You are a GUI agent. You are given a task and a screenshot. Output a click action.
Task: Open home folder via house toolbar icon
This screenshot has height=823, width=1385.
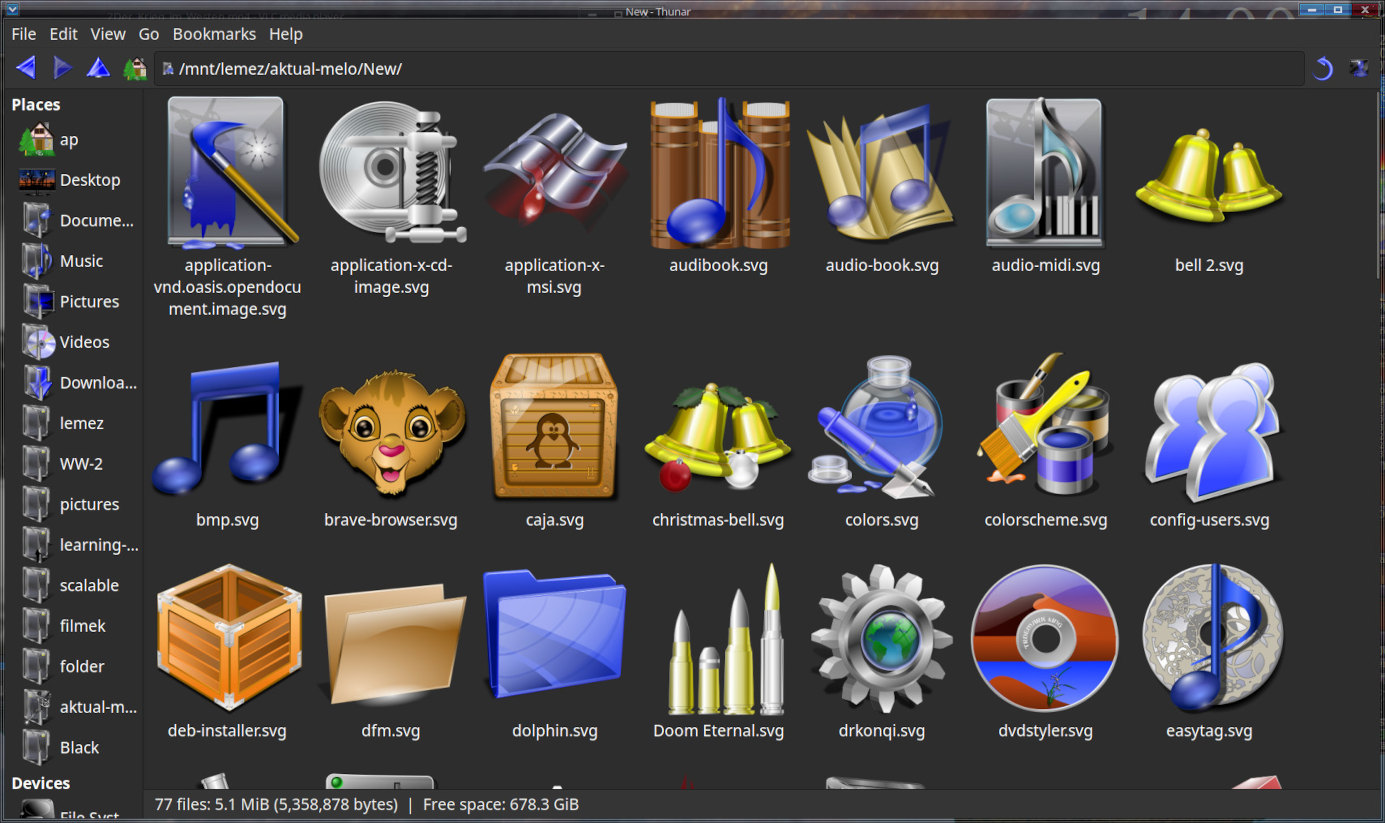coord(134,68)
